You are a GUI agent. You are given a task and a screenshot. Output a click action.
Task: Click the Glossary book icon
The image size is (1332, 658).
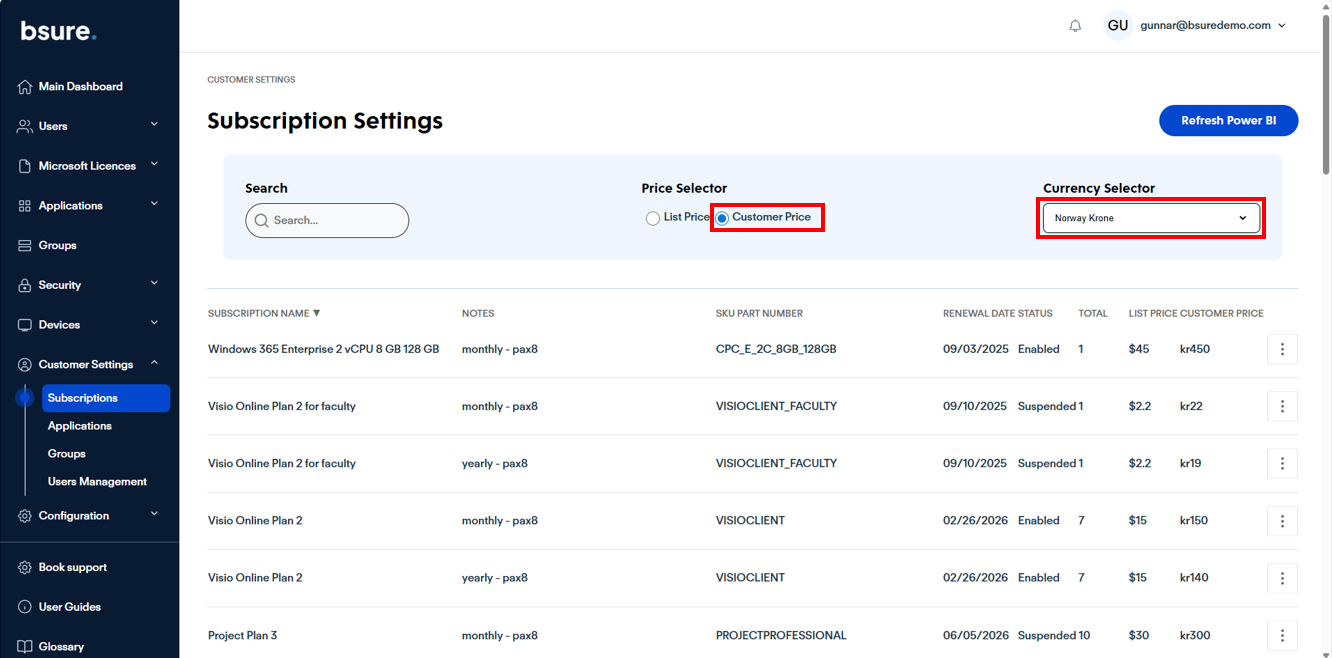pyautogui.click(x=25, y=647)
